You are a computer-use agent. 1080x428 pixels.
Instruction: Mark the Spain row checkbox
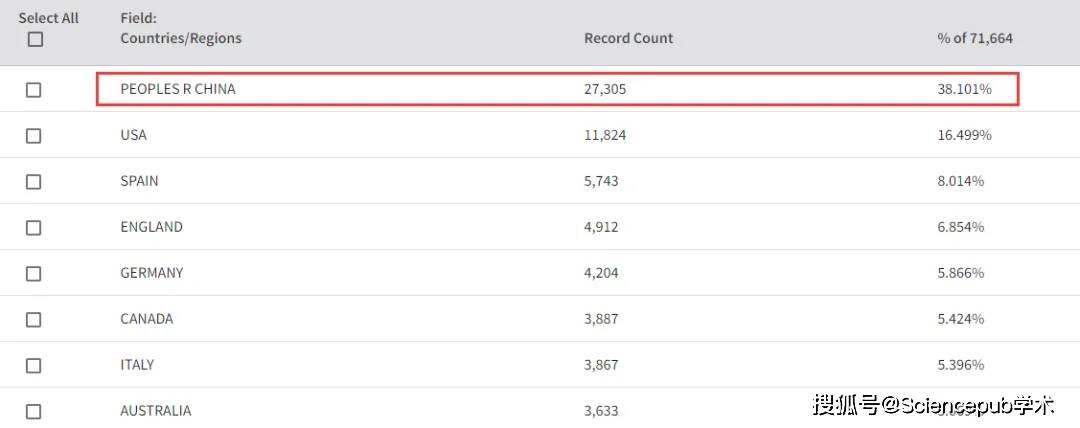(x=34, y=182)
